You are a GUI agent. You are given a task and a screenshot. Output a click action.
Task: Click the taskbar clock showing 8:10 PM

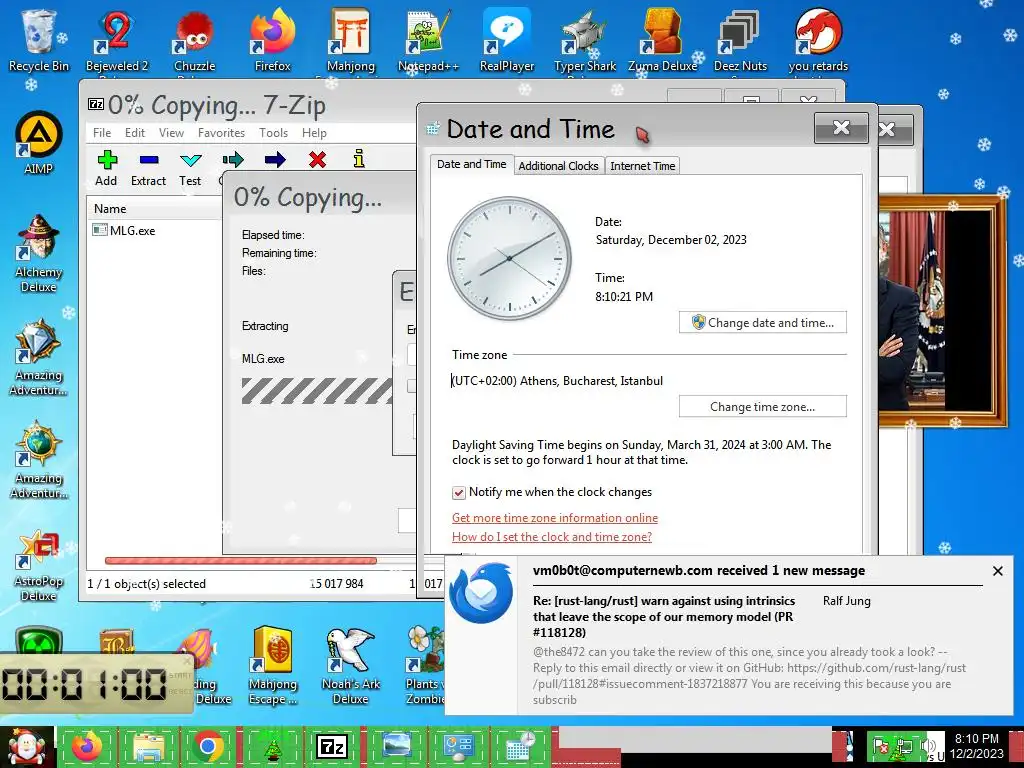coord(977,746)
